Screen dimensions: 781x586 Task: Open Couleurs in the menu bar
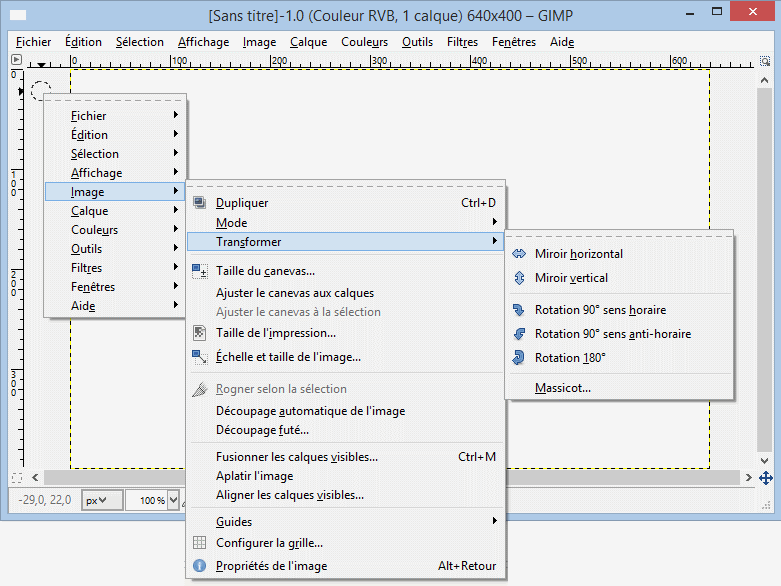tap(364, 42)
